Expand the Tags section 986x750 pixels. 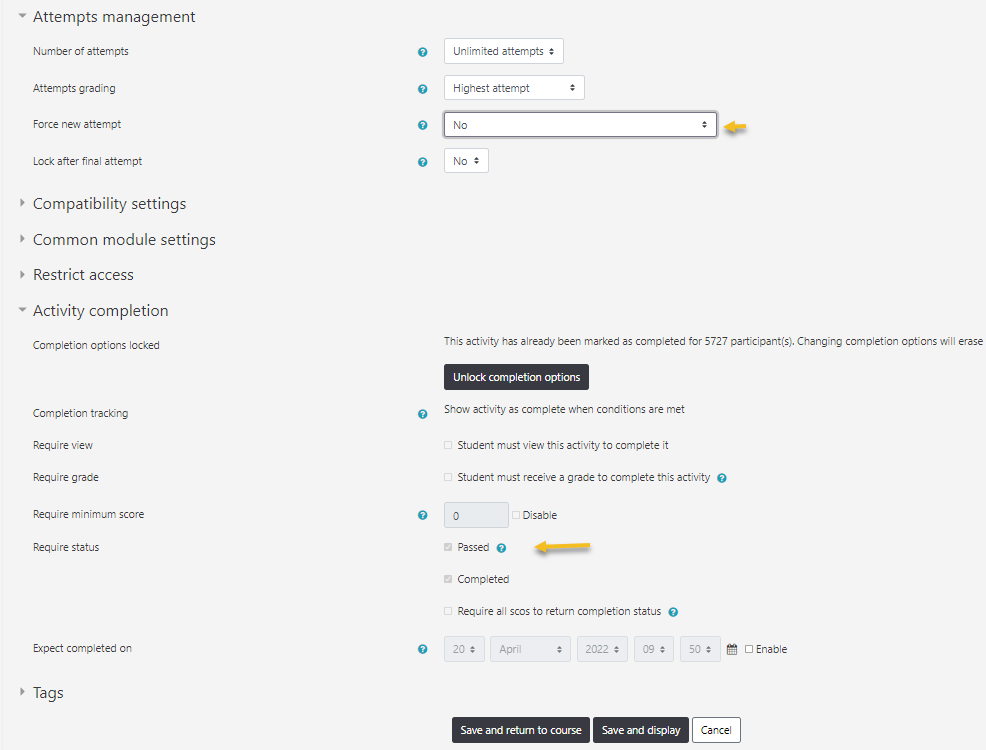[x=47, y=693]
